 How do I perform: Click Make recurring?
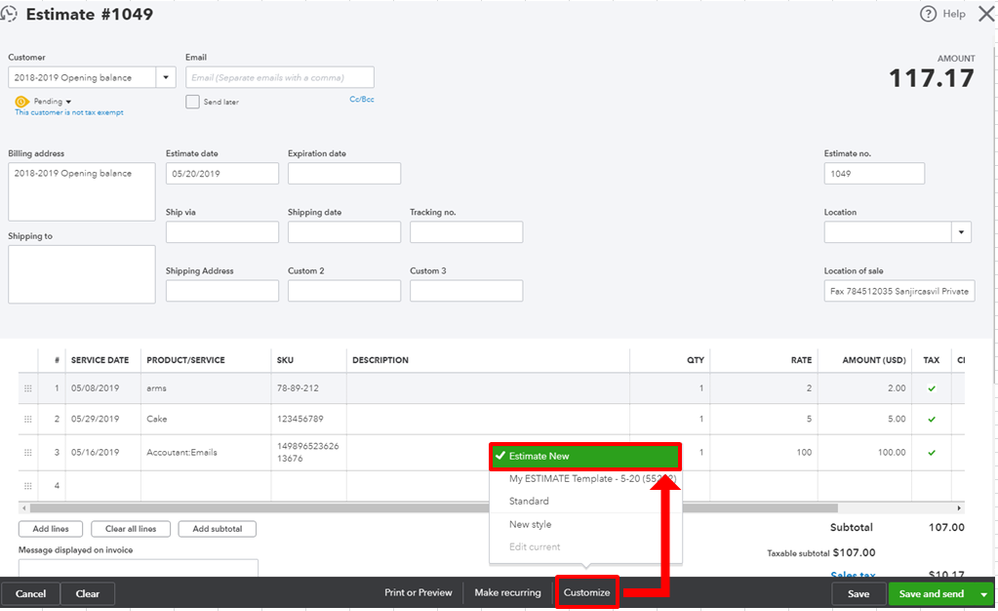tap(507, 593)
